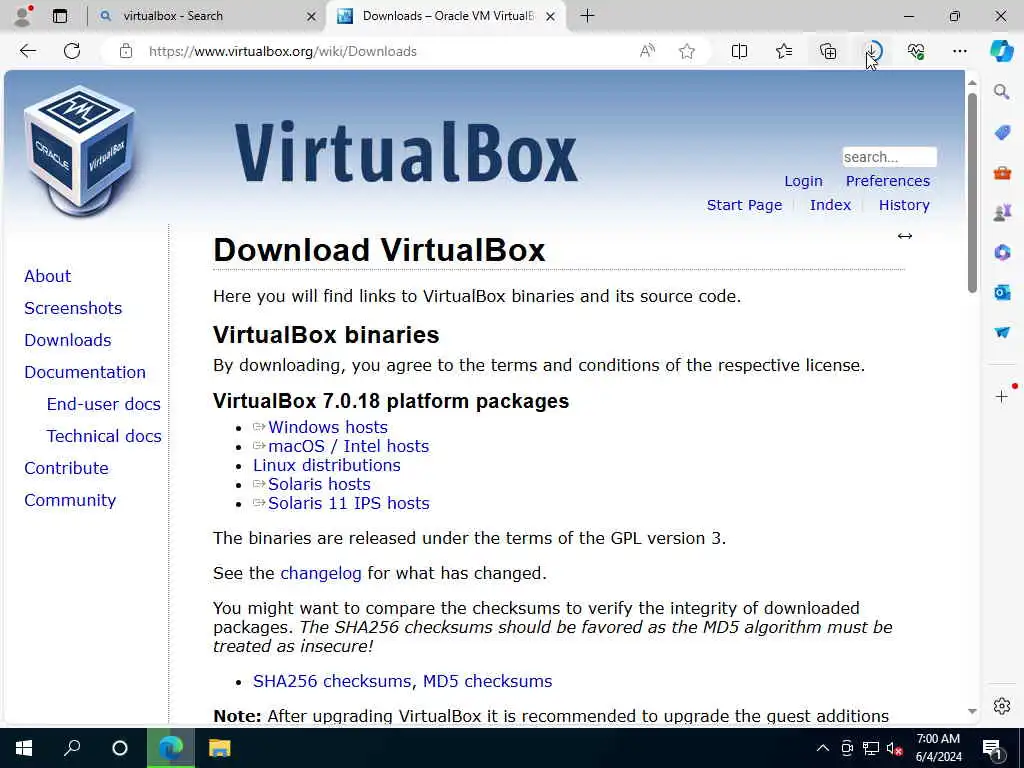This screenshot has width=1024, height=768.
Task: Add this page to favorites star
Action: [686, 51]
